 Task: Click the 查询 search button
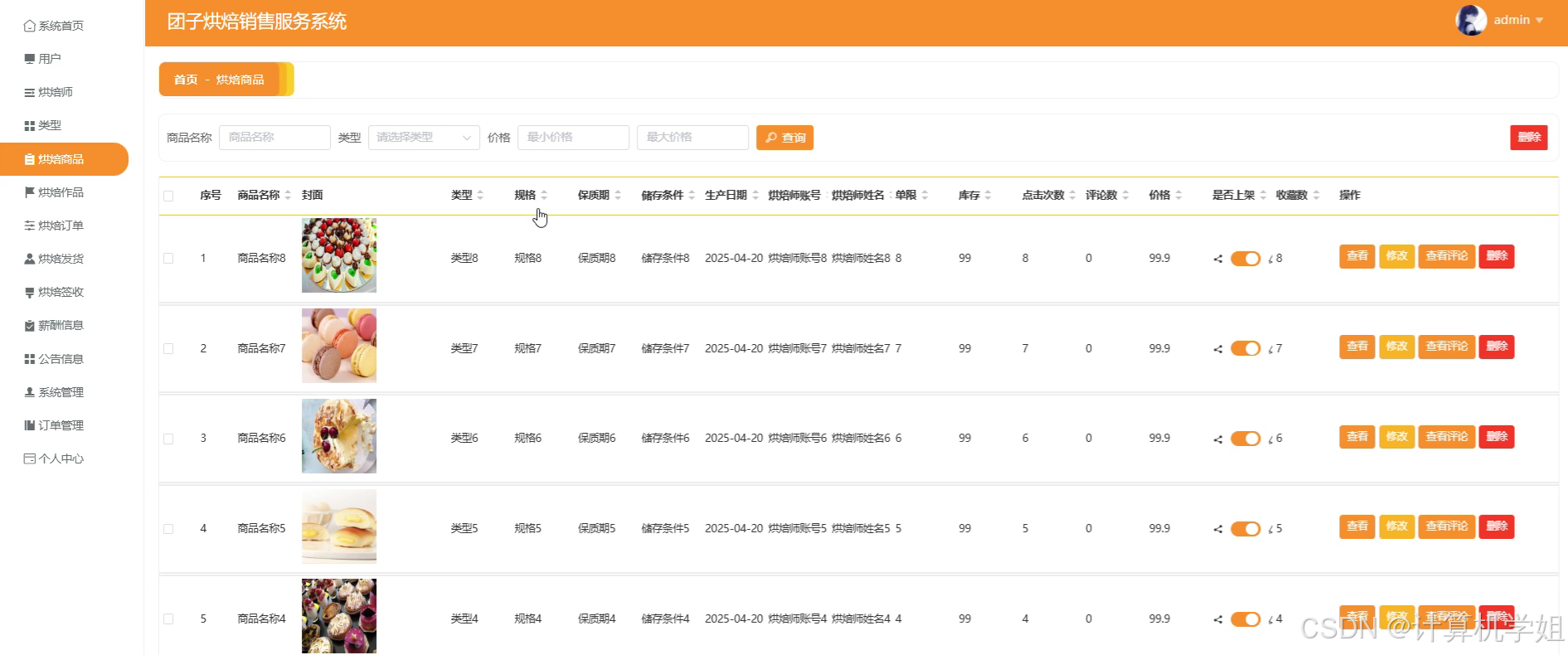click(784, 138)
